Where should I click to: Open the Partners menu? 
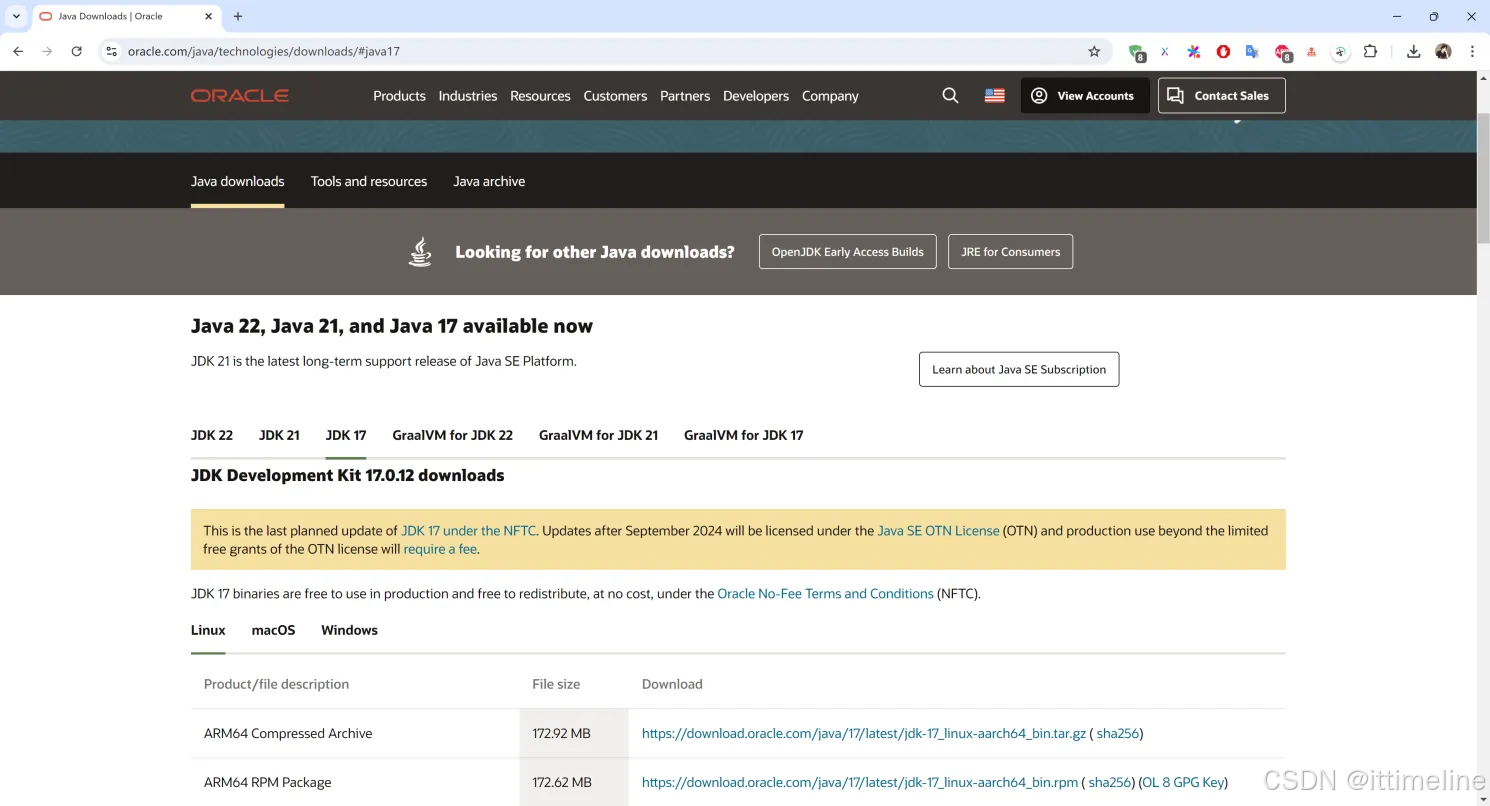[685, 96]
